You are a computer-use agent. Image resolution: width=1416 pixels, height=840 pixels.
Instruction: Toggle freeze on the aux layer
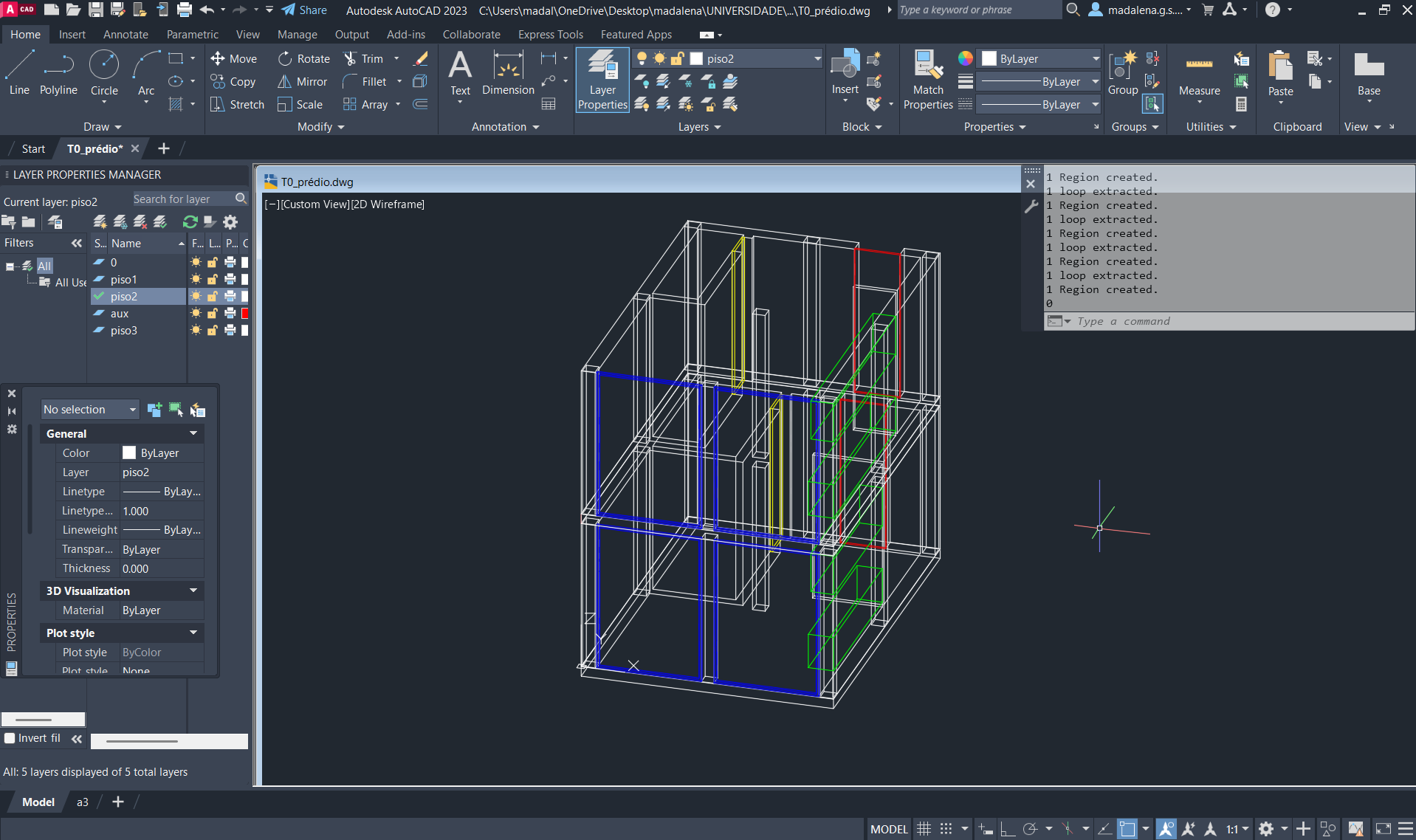196,314
